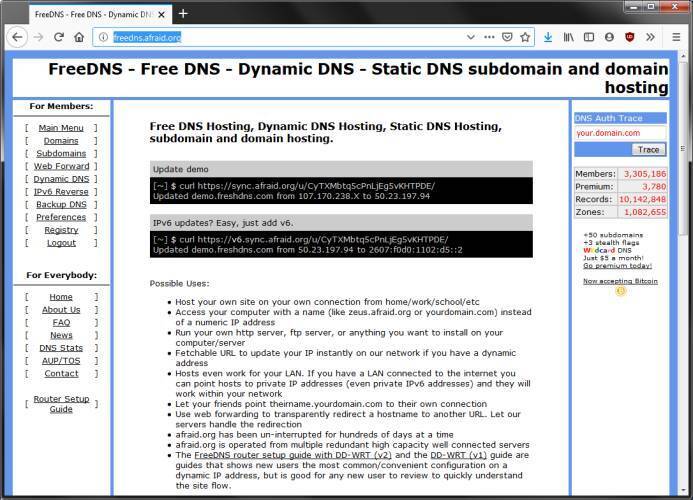Open the site information icon in address bar

coord(103,37)
